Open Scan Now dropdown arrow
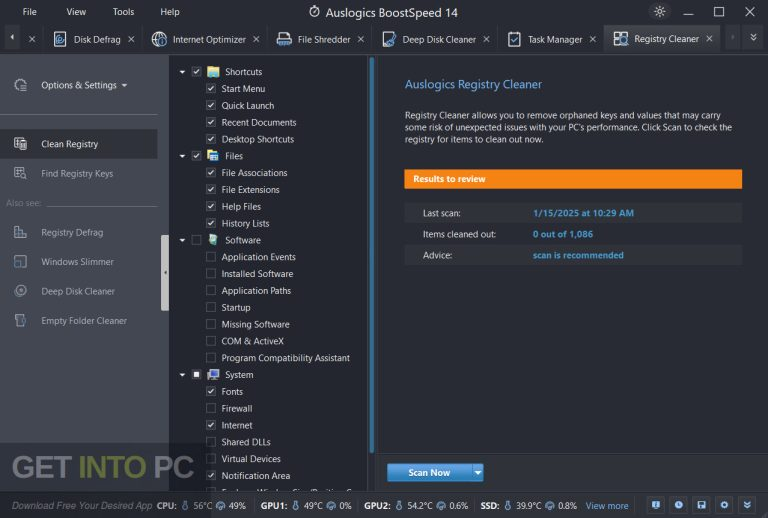The height and width of the screenshot is (518, 768). coord(478,472)
